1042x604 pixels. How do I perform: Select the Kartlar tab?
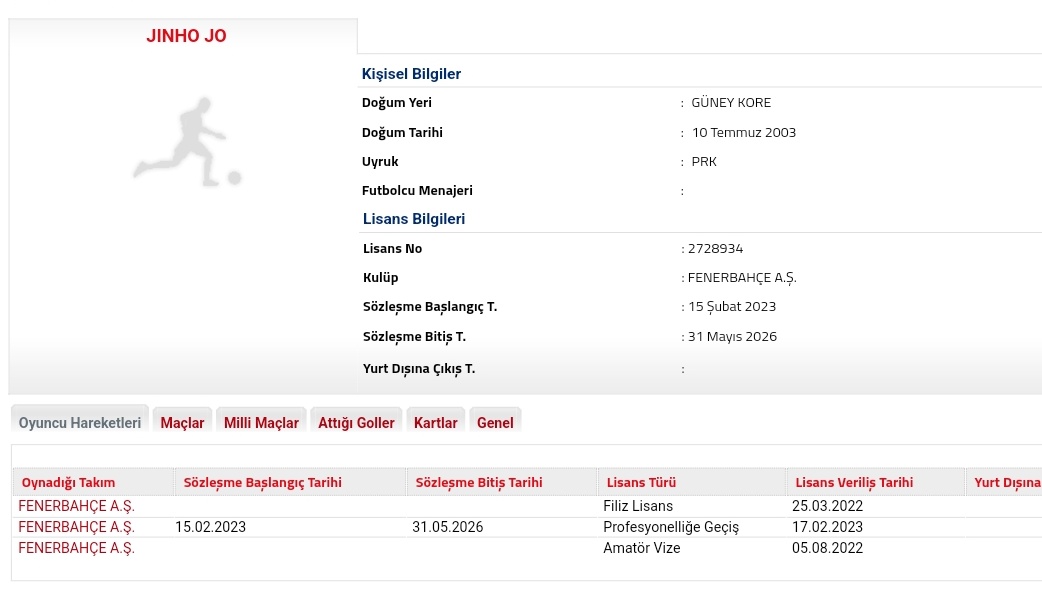(x=435, y=422)
